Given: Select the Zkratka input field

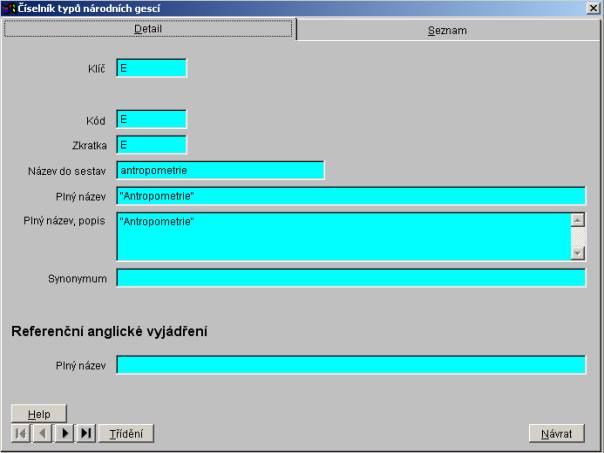Looking at the screenshot, I should coord(151,145).
